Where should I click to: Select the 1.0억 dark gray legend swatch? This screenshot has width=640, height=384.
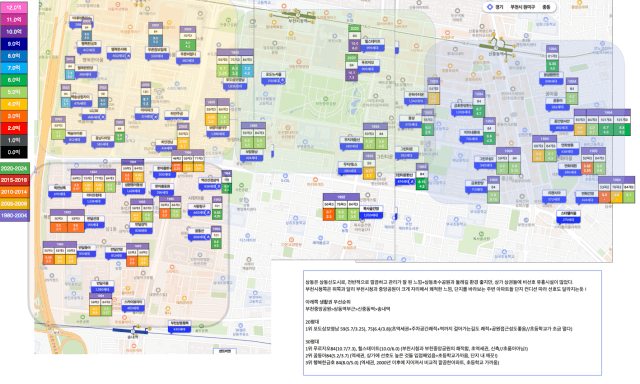click(14, 140)
